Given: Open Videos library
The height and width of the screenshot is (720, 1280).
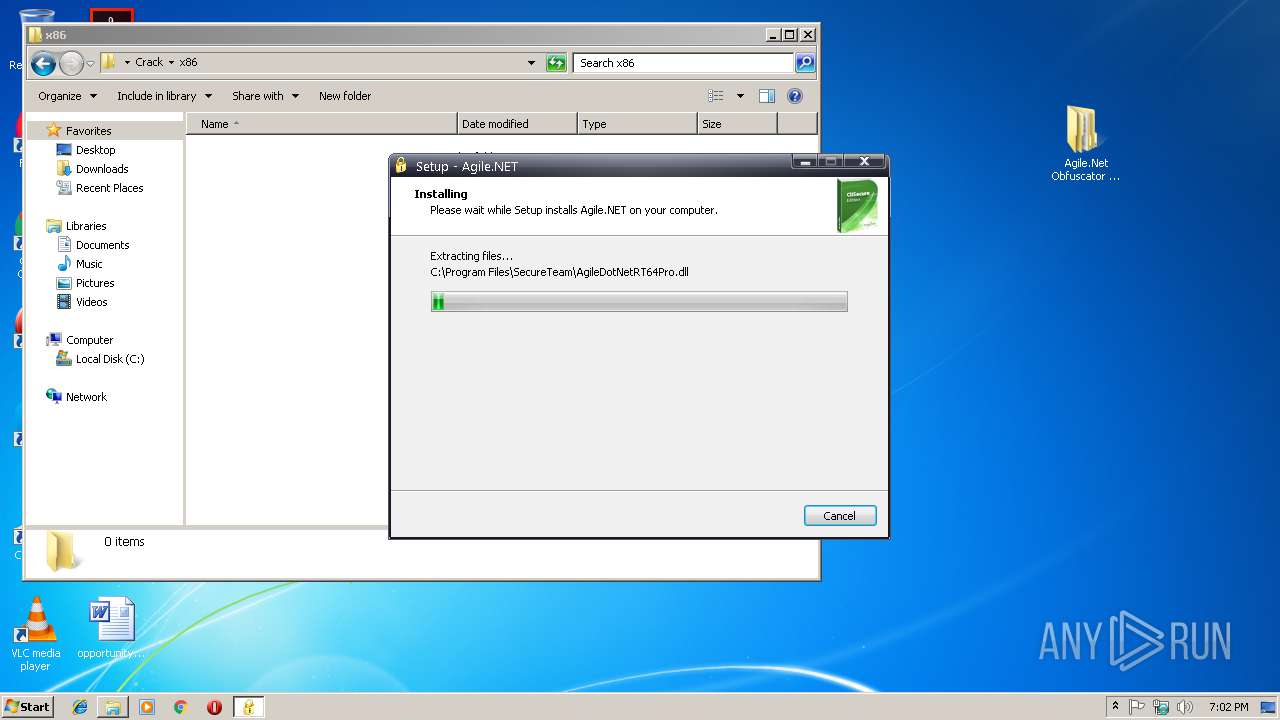Looking at the screenshot, I should coord(91,302).
